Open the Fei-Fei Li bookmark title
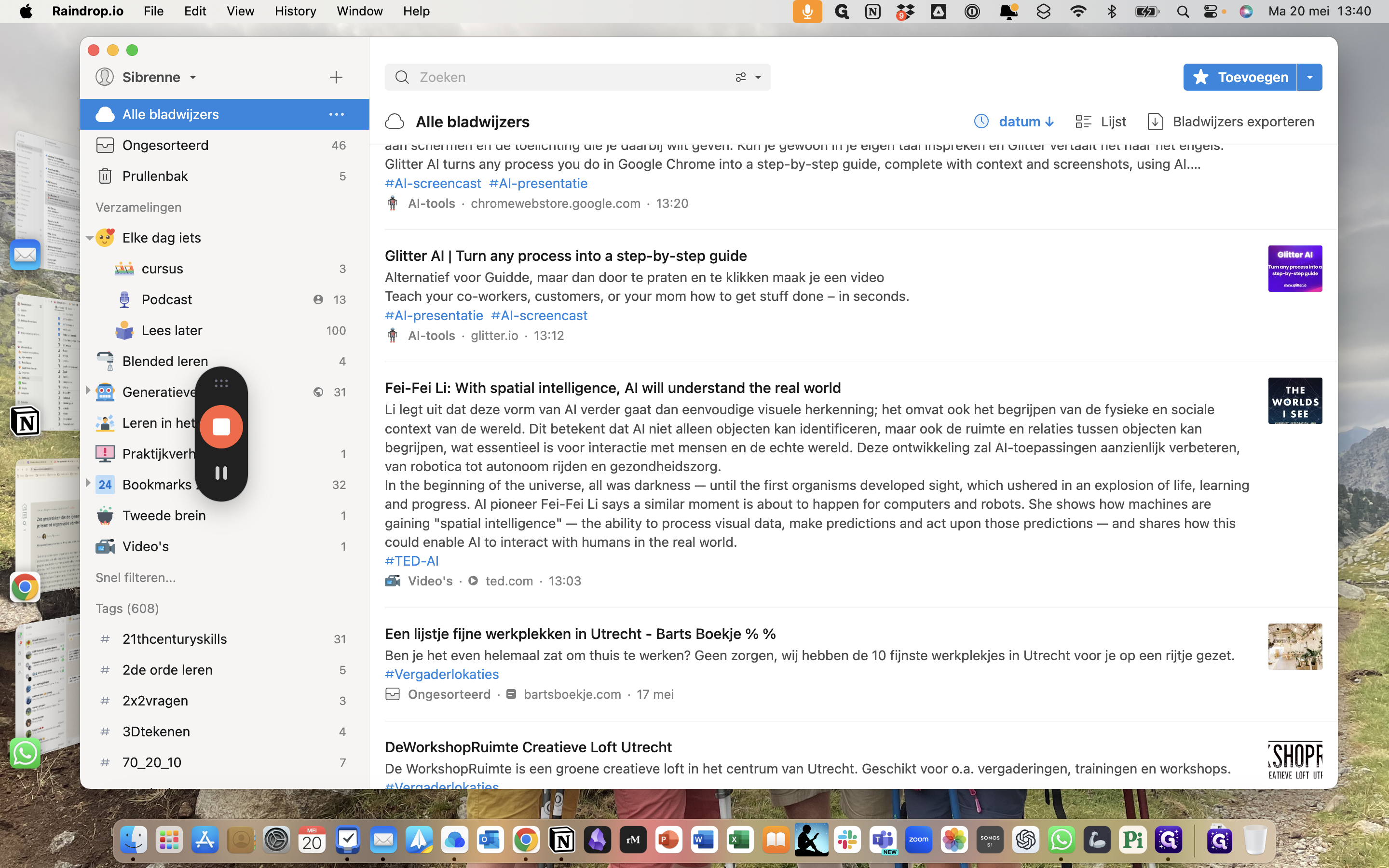The image size is (1389, 868). pos(613,388)
